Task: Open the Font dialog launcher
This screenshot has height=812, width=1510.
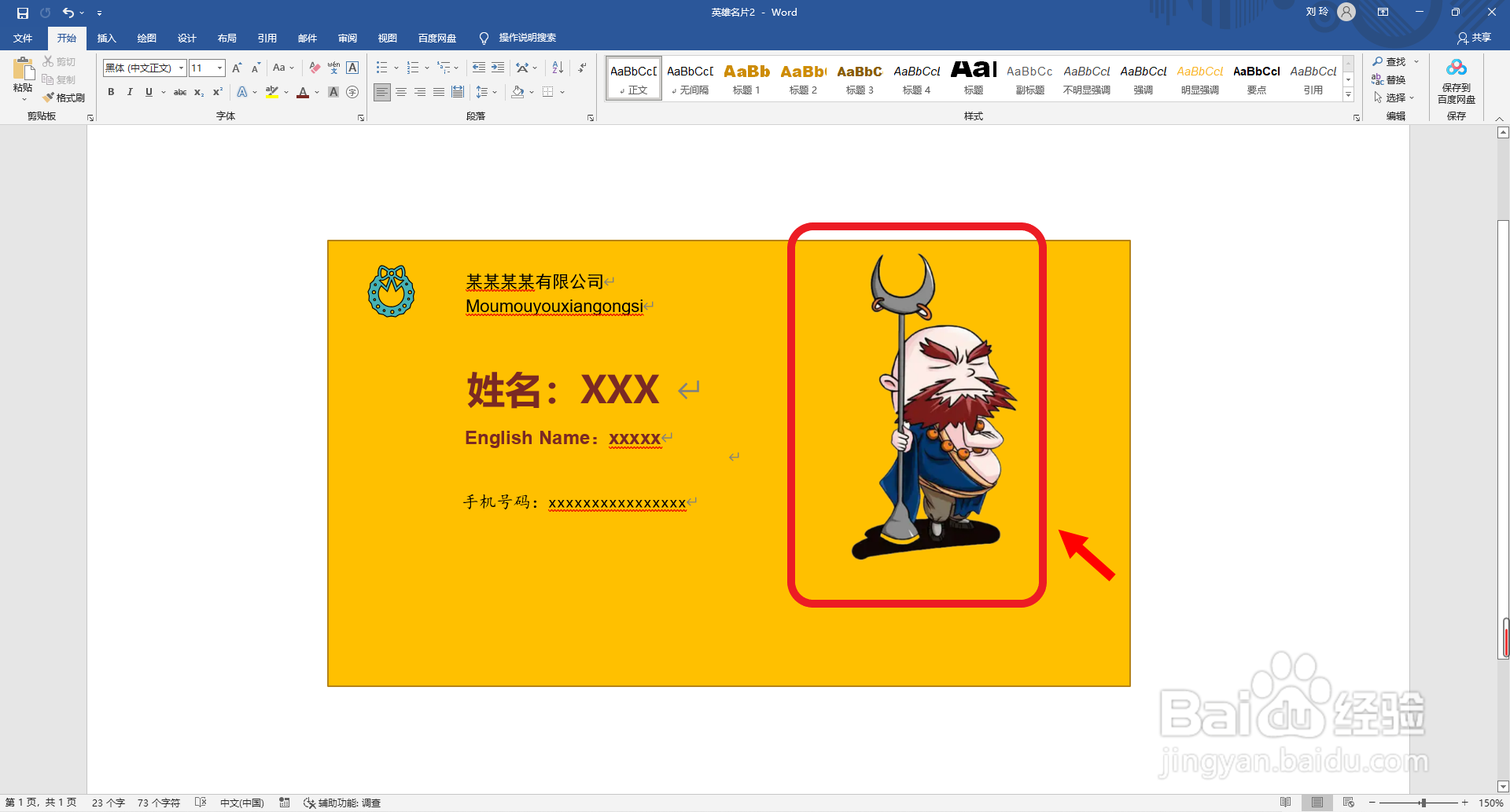Action: pyautogui.click(x=361, y=118)
